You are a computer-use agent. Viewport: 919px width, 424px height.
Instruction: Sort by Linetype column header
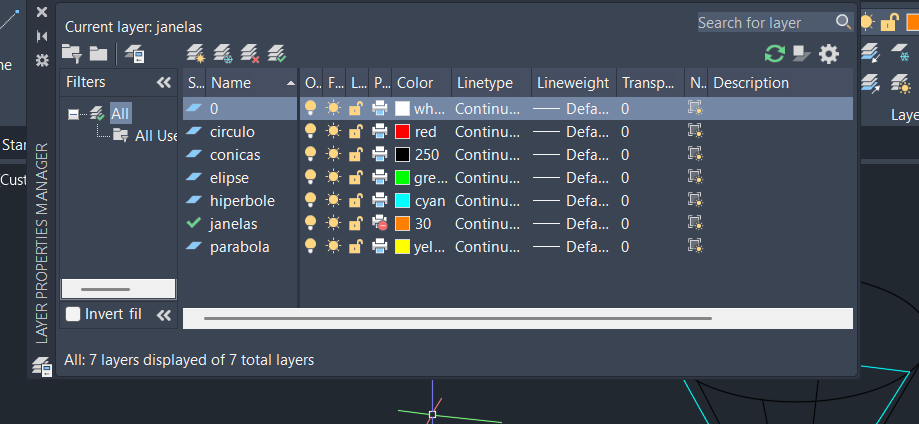492,83
